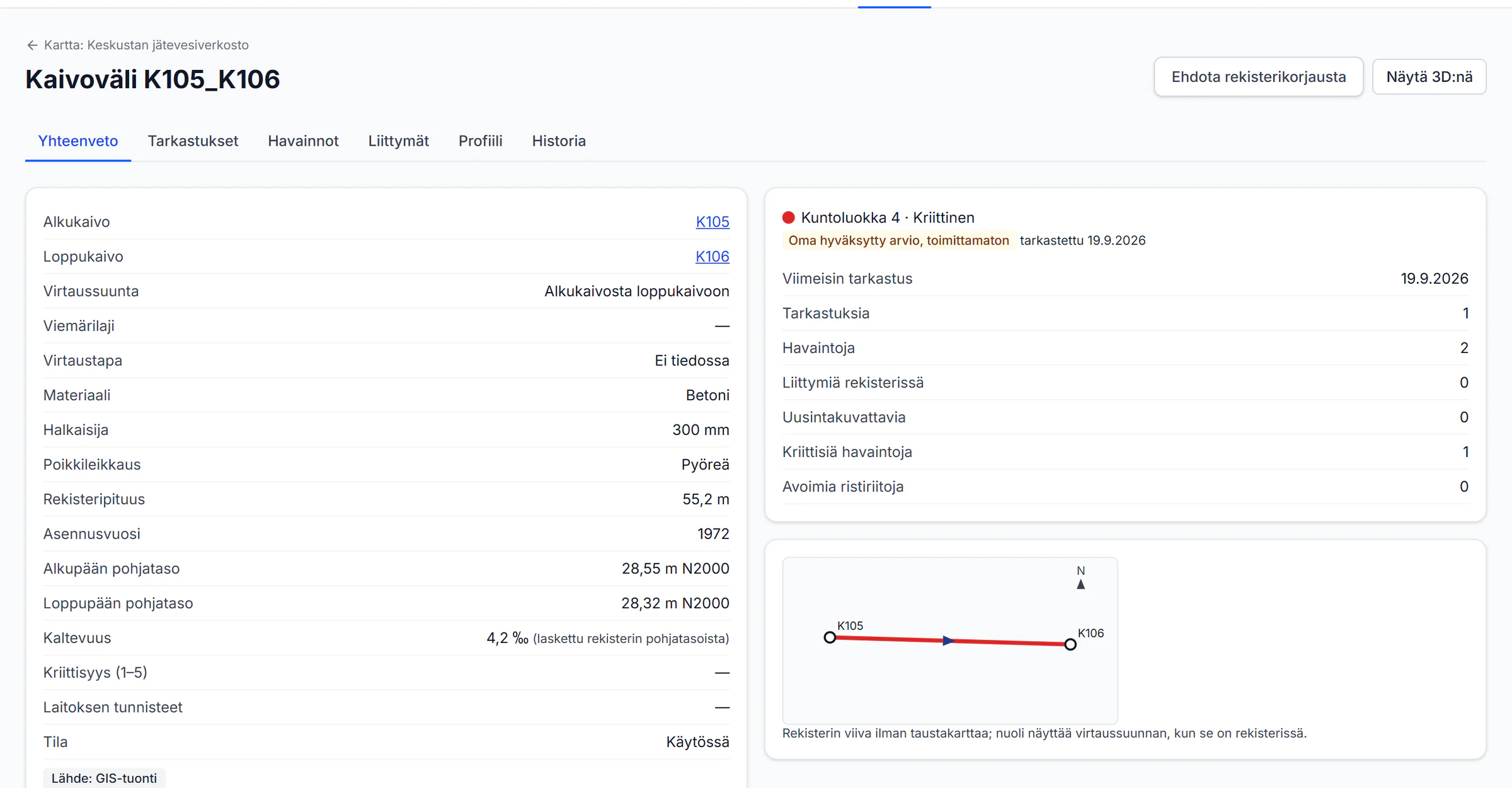Click the Lähde: GIS-tuonti tag
Screen dimensions: 1512x788
[x=104, y=778]
